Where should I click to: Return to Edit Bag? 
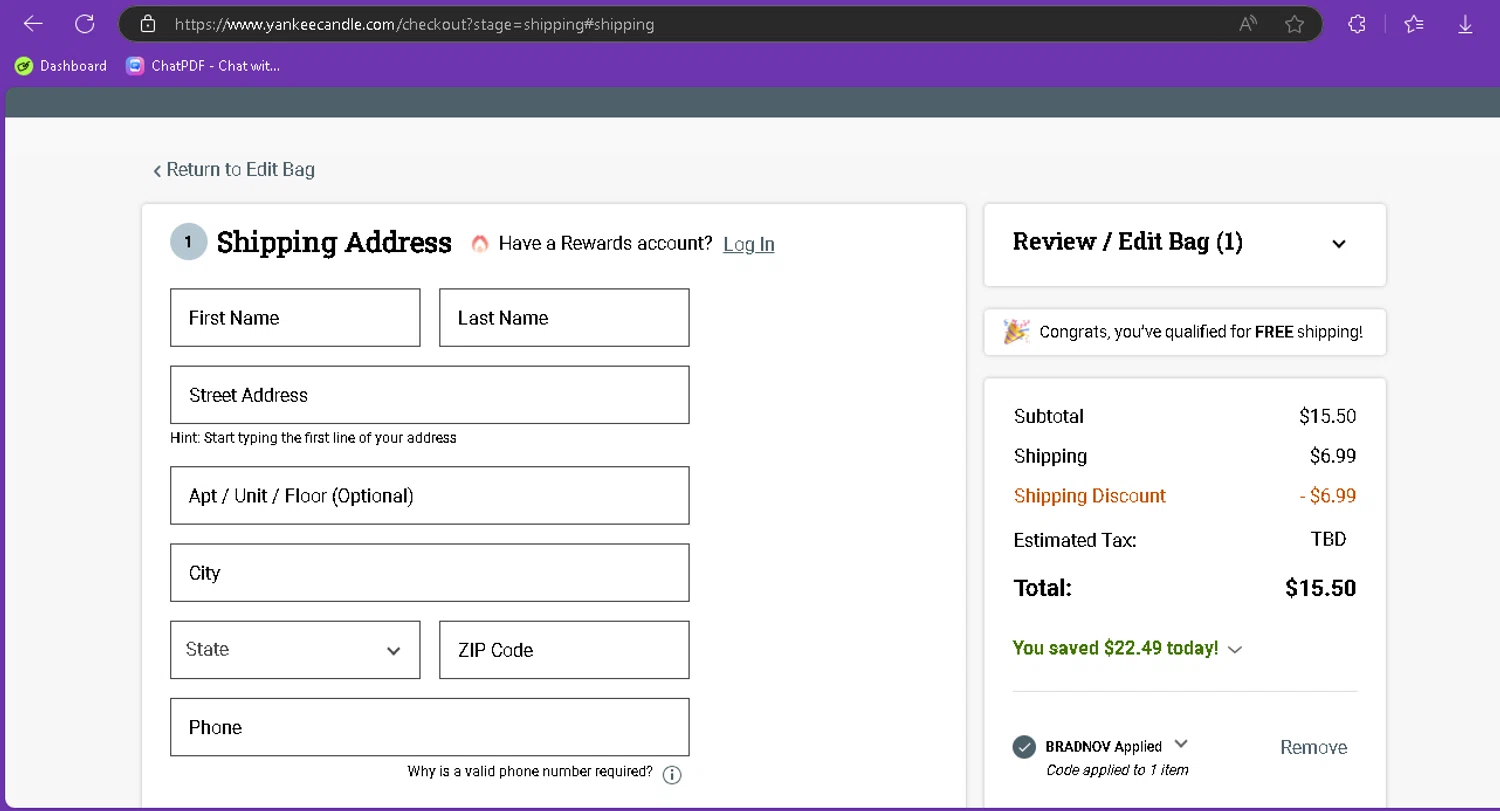[x=234, y=170]
